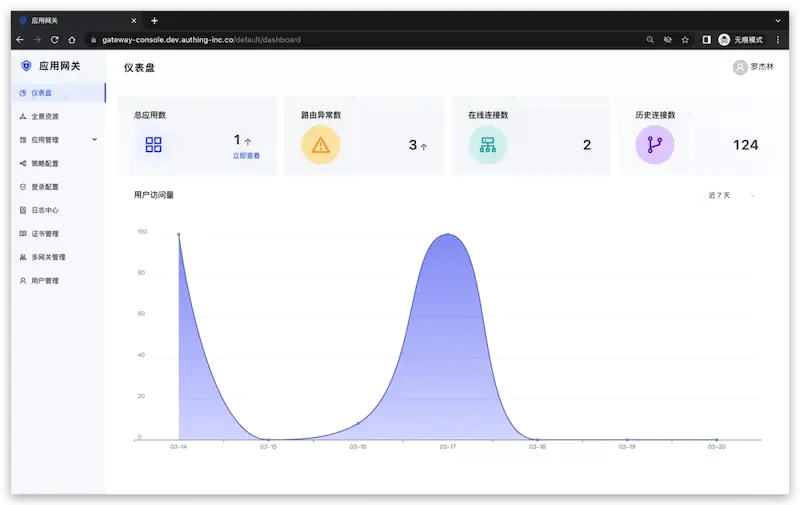The image size is (800, 505).
Task: Click the 策略配置 share-node icon
Action: click(23, 163)
